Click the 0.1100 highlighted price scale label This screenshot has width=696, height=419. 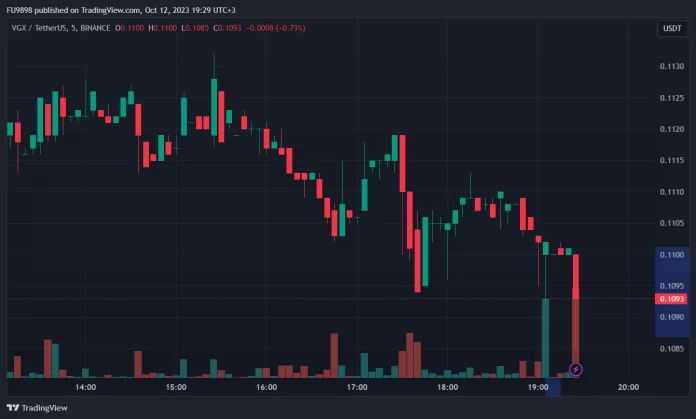[672, 255]
